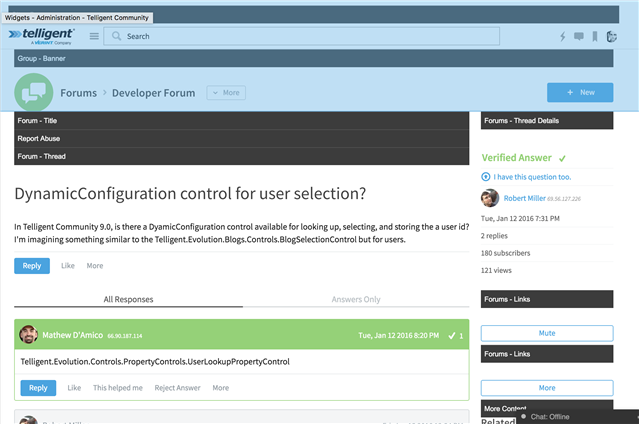
Task: Open the hamburger site menu
Action: click(94, 36)
